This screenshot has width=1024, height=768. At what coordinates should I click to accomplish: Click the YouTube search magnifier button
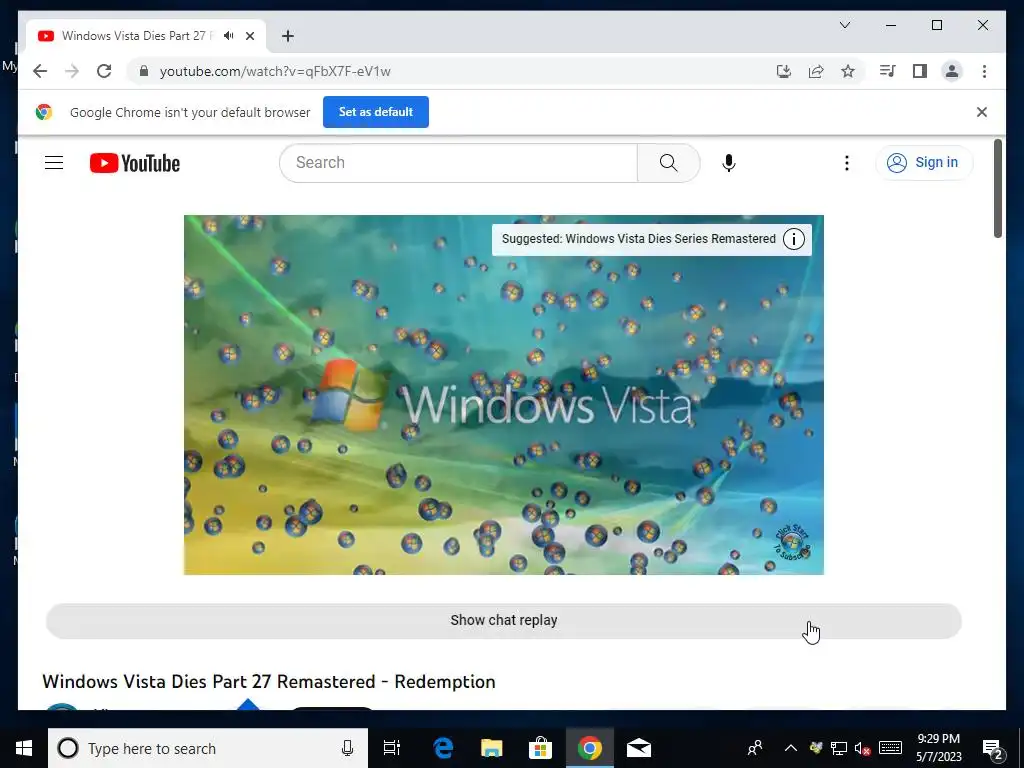pos(668,163)
